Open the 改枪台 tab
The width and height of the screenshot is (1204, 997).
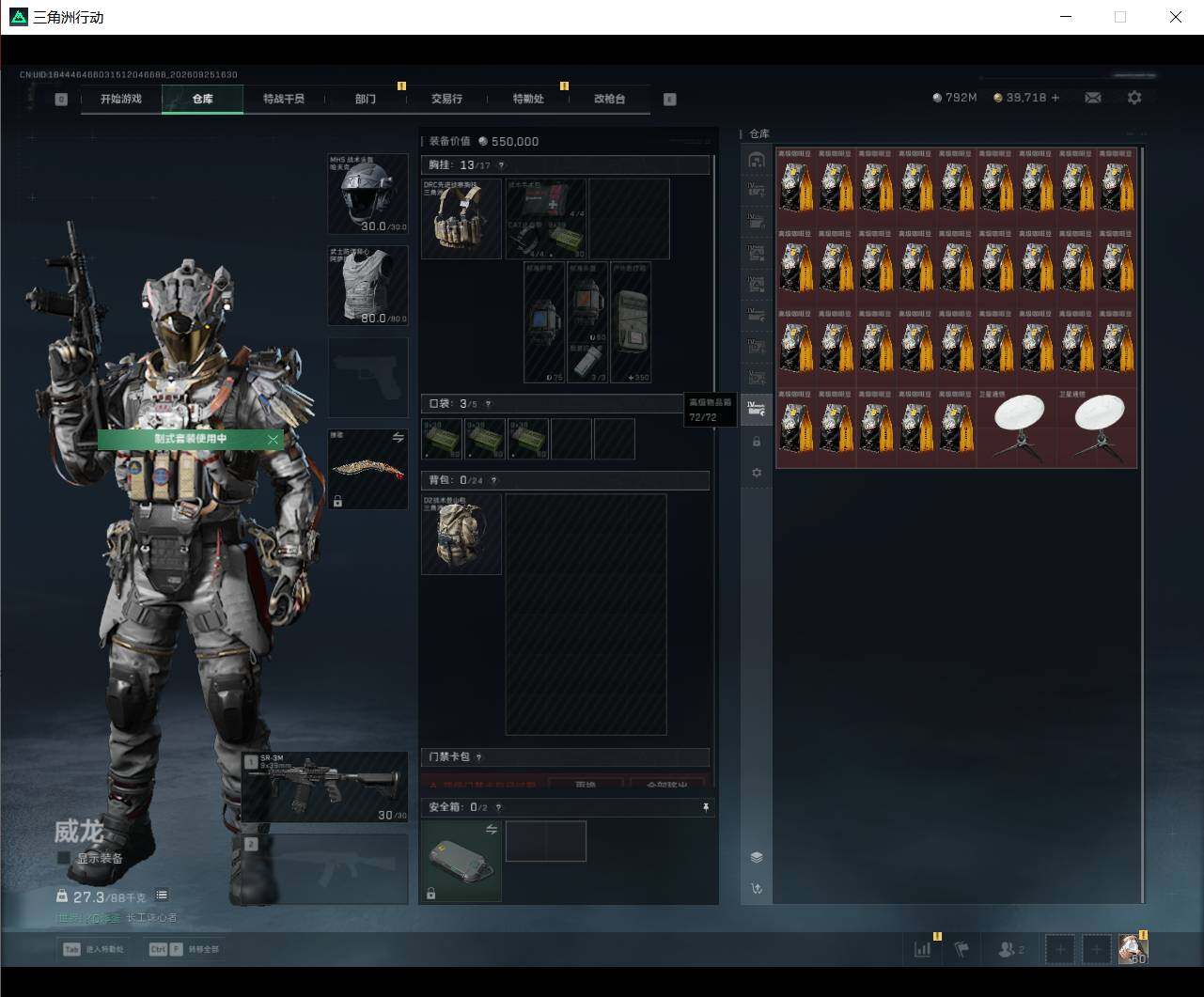pyautogui.click(x=610, y=99)
